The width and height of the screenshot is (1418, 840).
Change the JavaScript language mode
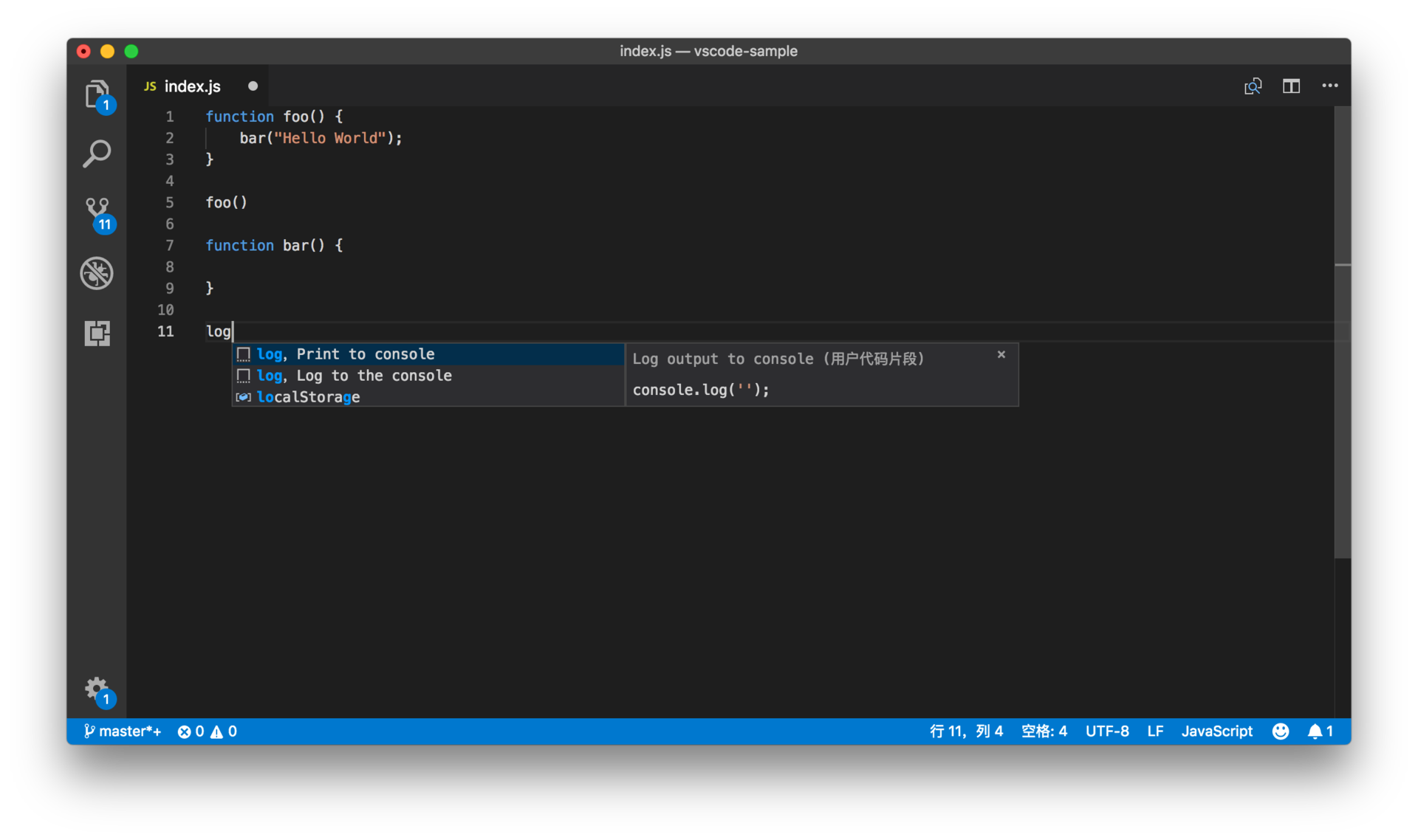tap(1216, 731)
